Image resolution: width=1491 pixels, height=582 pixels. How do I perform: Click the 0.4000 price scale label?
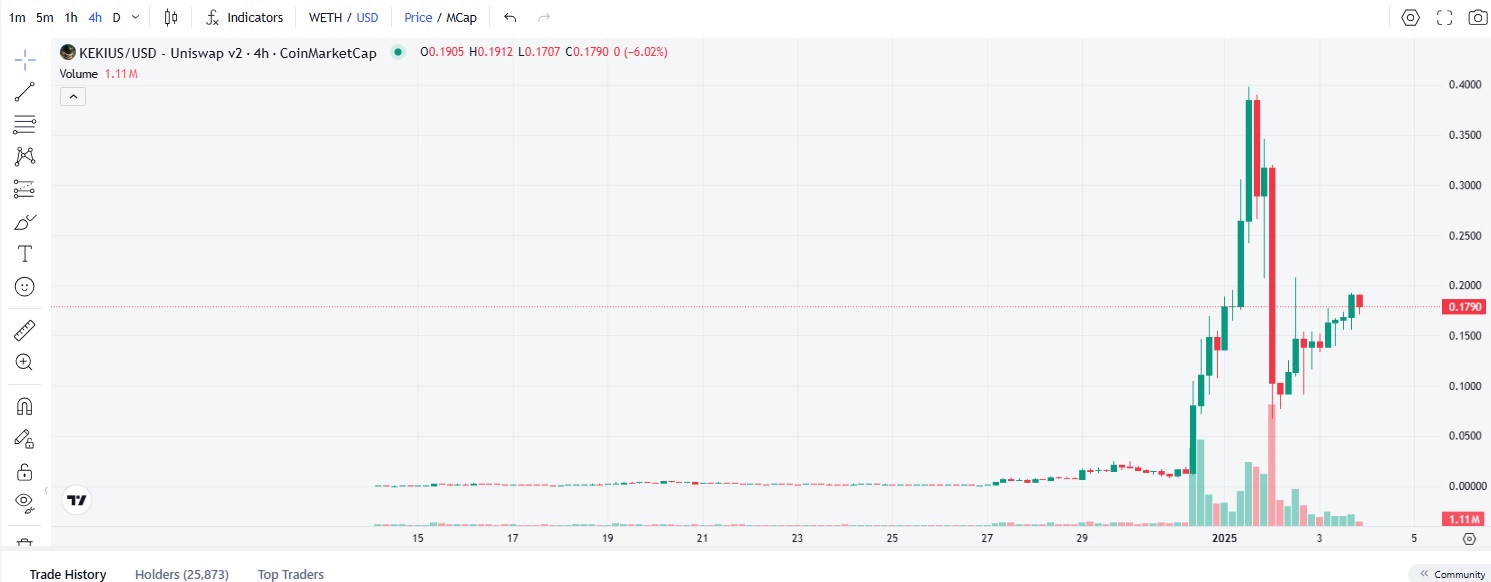tap(1463, 84)
